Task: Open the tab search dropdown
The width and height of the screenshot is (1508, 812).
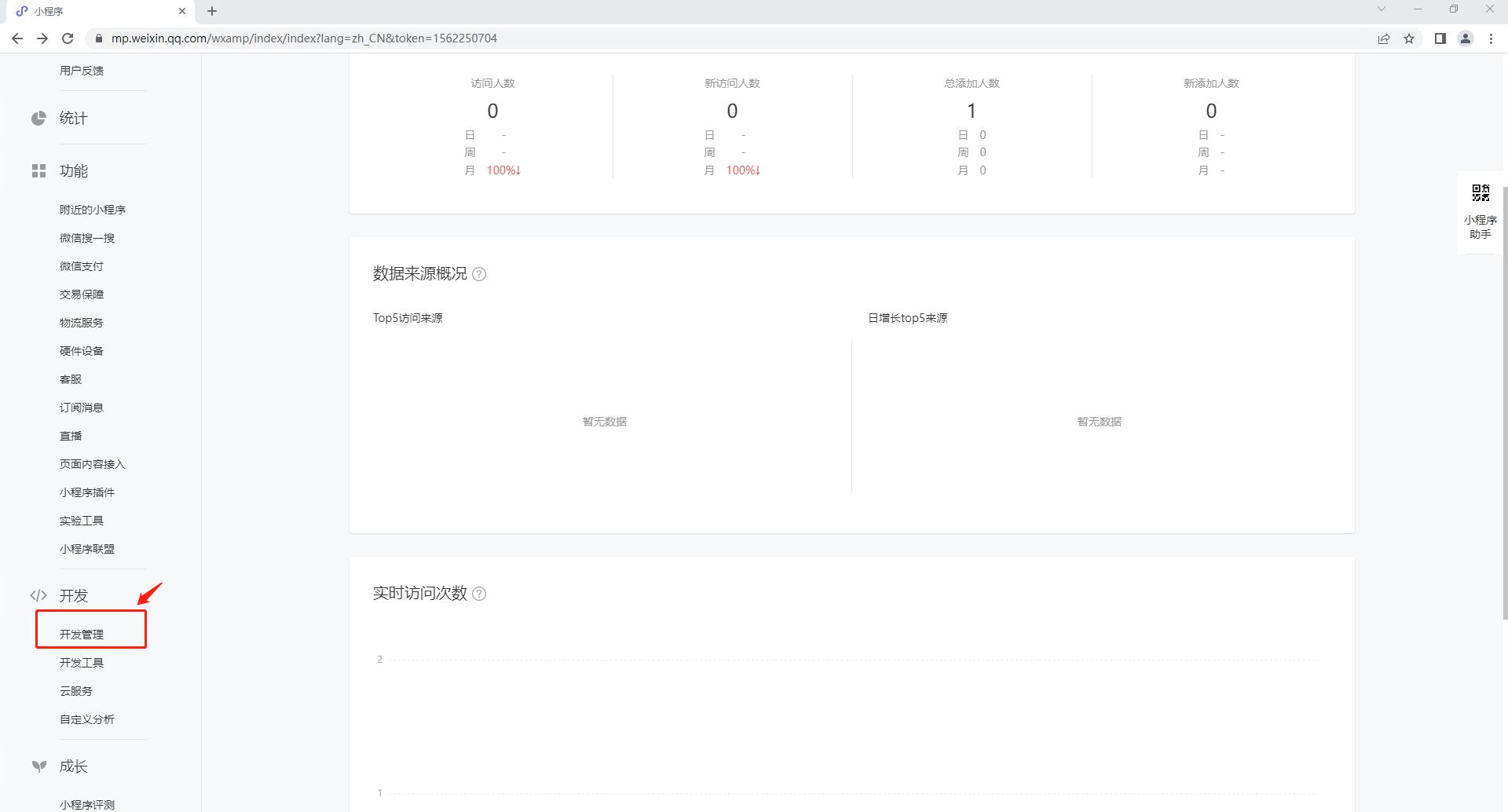Action: [1382, 9]
